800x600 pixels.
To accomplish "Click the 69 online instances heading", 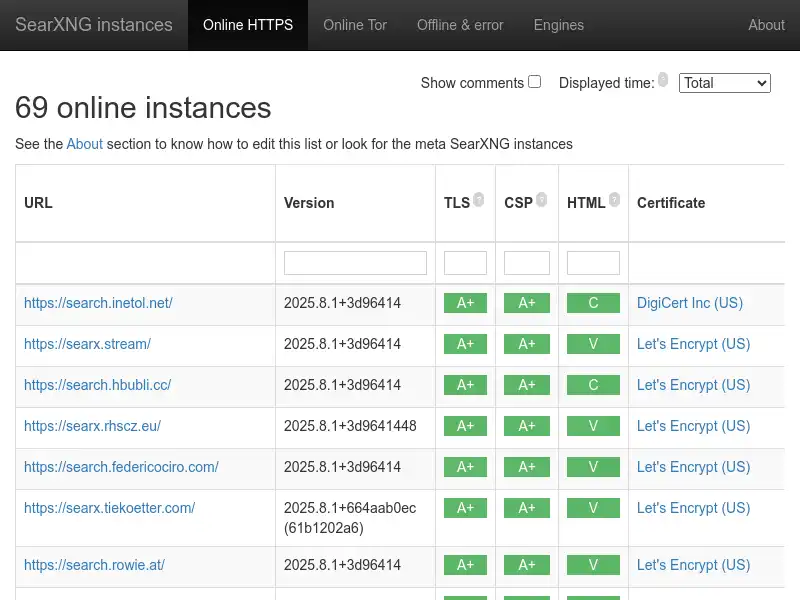I will point(143,108).
